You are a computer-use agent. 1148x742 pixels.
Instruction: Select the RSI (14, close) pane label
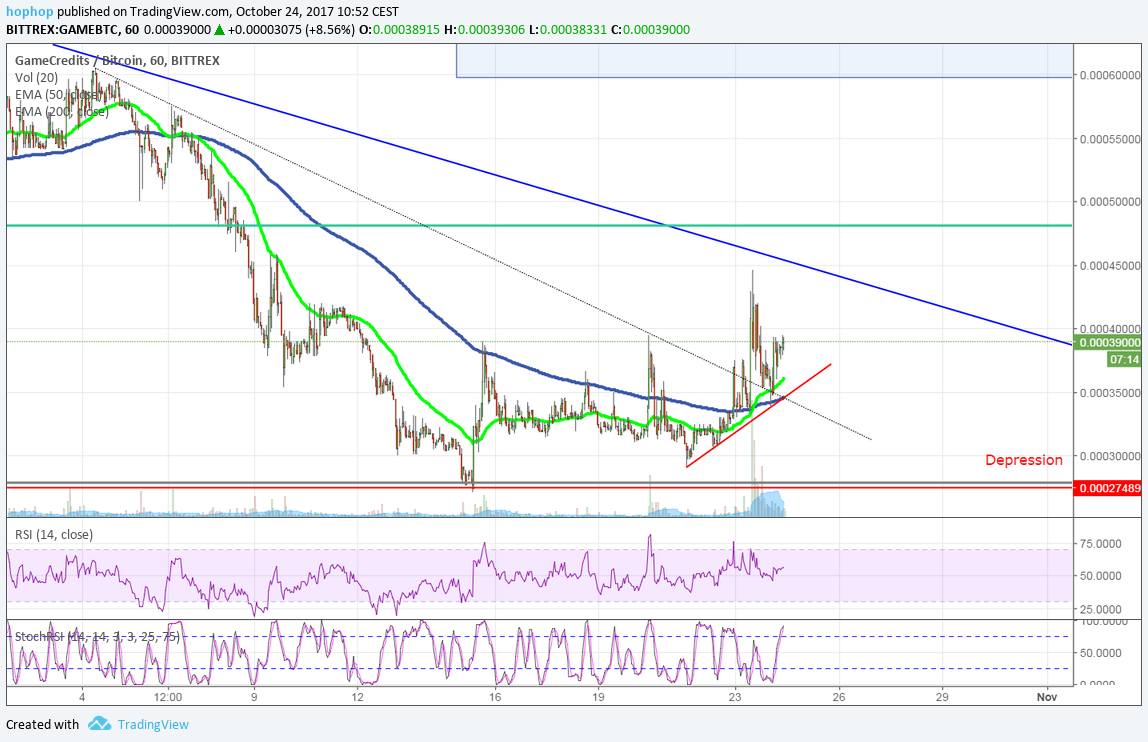click(54, 535)
